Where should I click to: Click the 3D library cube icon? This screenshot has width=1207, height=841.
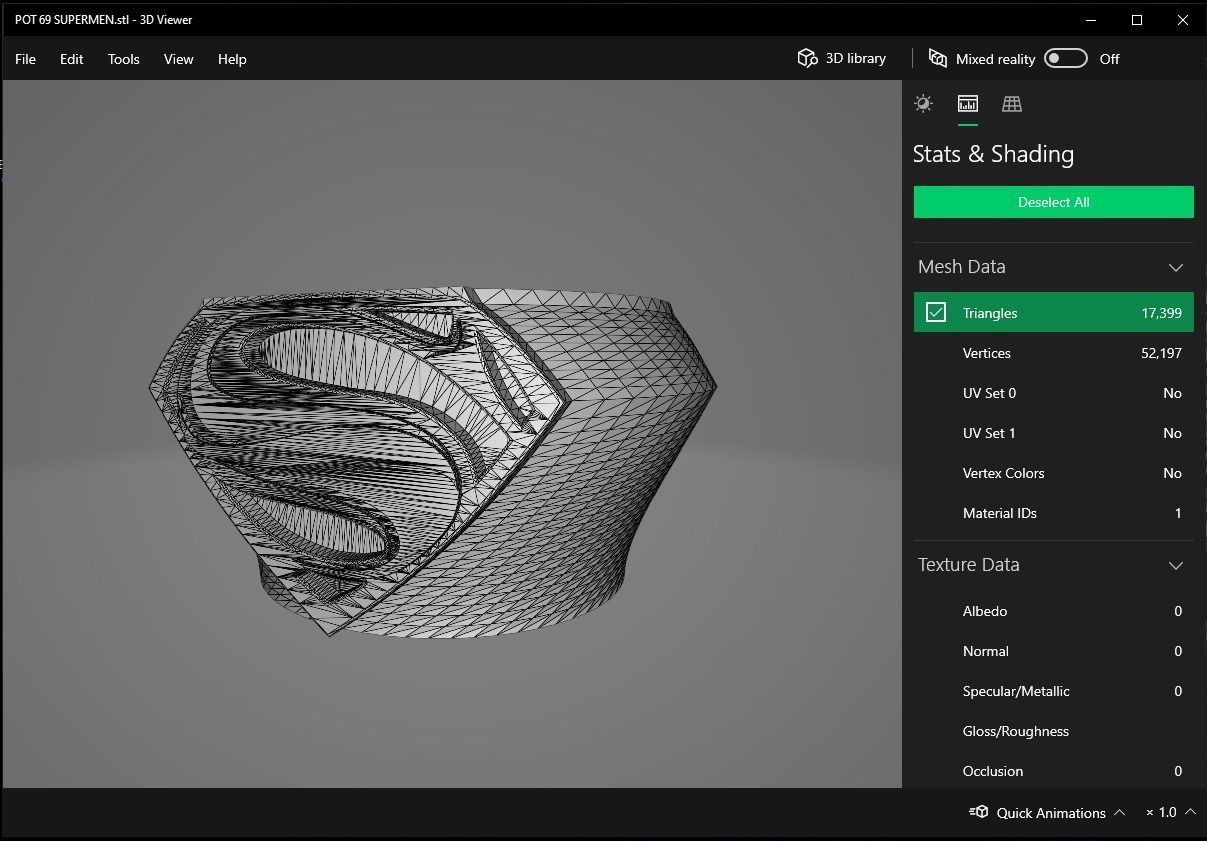point(807,58)
